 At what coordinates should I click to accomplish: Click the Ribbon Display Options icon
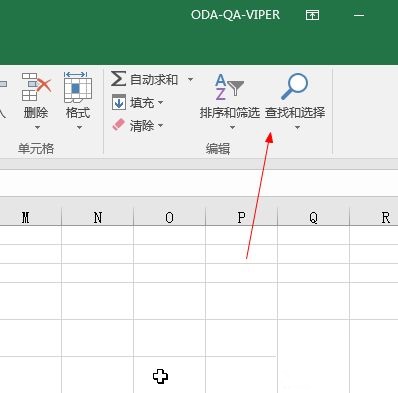[312, 15]
